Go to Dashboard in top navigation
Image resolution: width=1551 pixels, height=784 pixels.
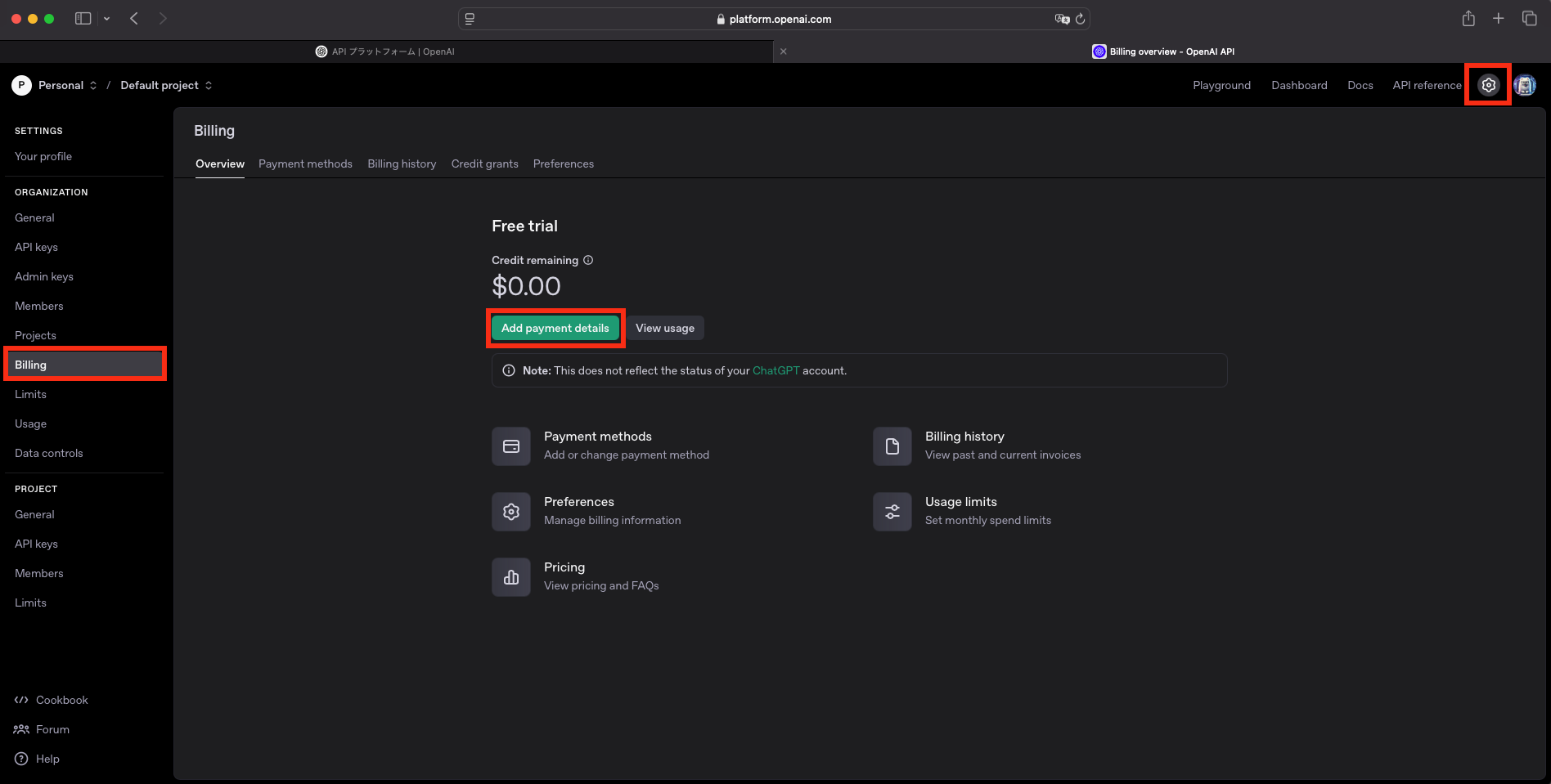pyautogui.click(x=1299, y=85)
